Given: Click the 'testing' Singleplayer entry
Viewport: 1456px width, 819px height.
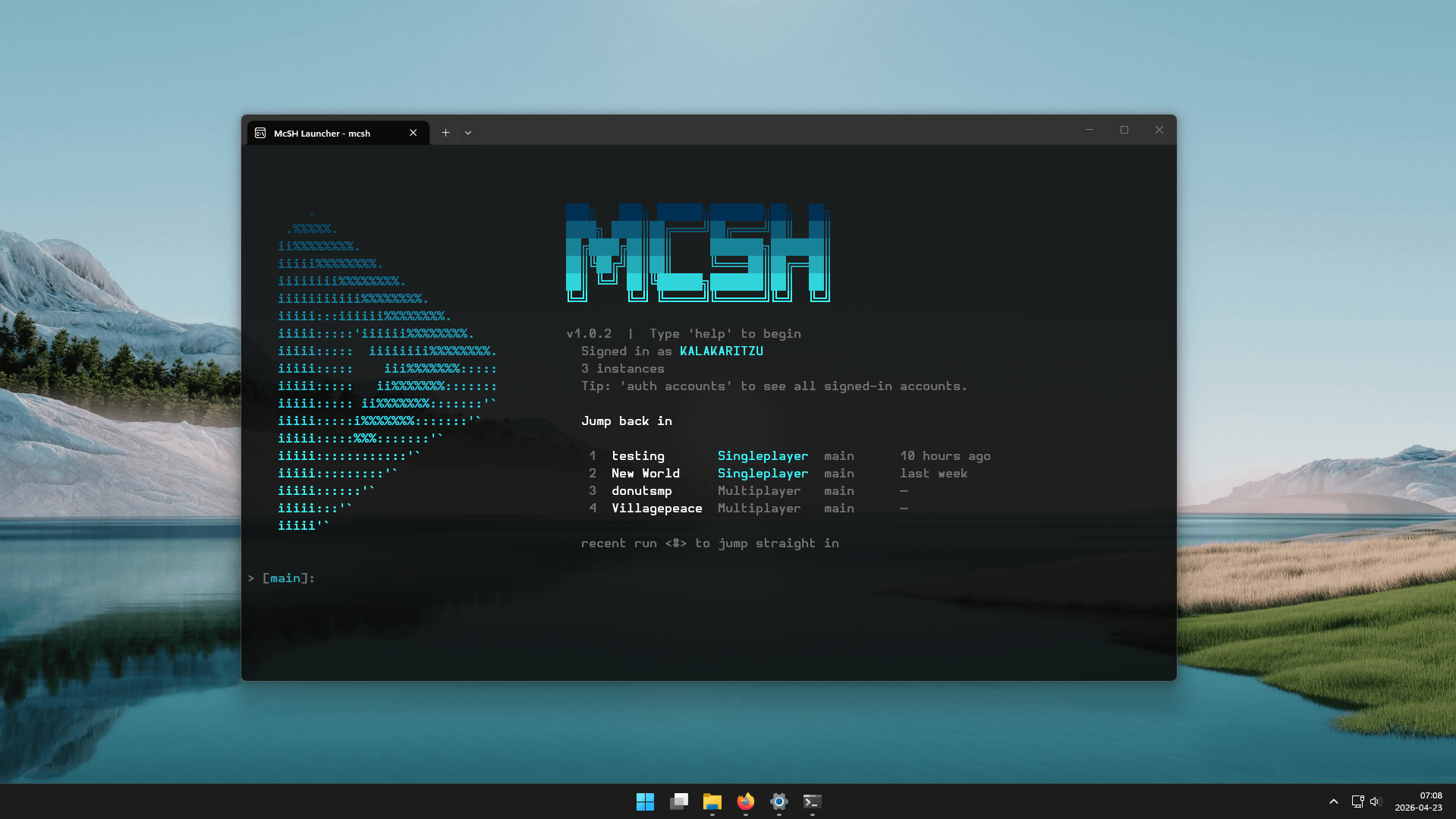Looking at the screenshot, I should point(637,456).
